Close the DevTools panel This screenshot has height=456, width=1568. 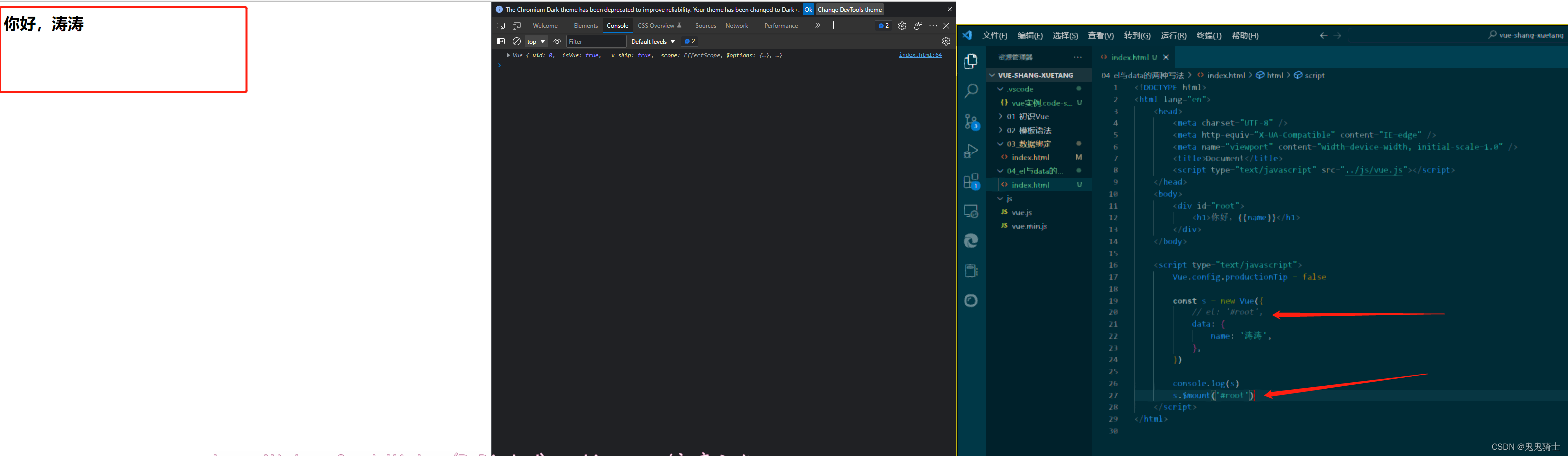(946, 25)
